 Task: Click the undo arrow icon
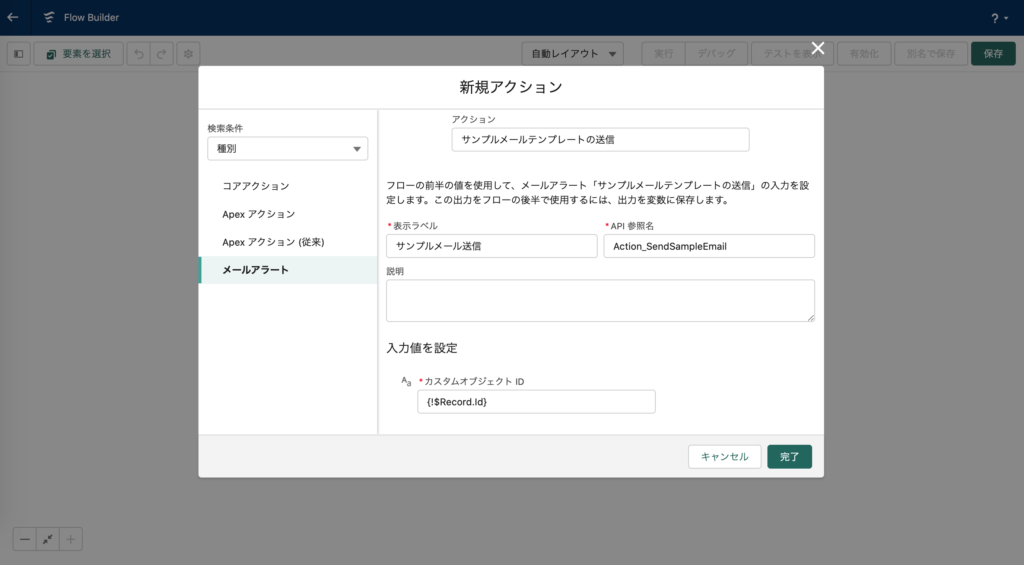pos(139,54)
